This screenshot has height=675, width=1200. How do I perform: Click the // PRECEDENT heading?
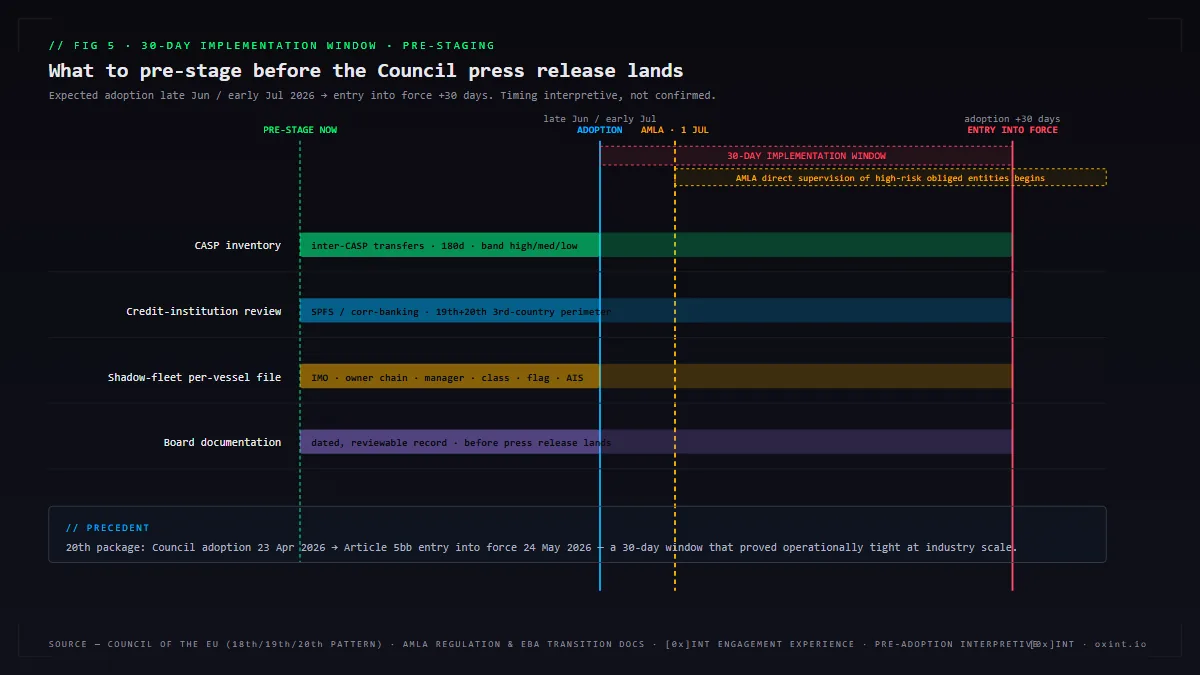[x=107, y=528]
